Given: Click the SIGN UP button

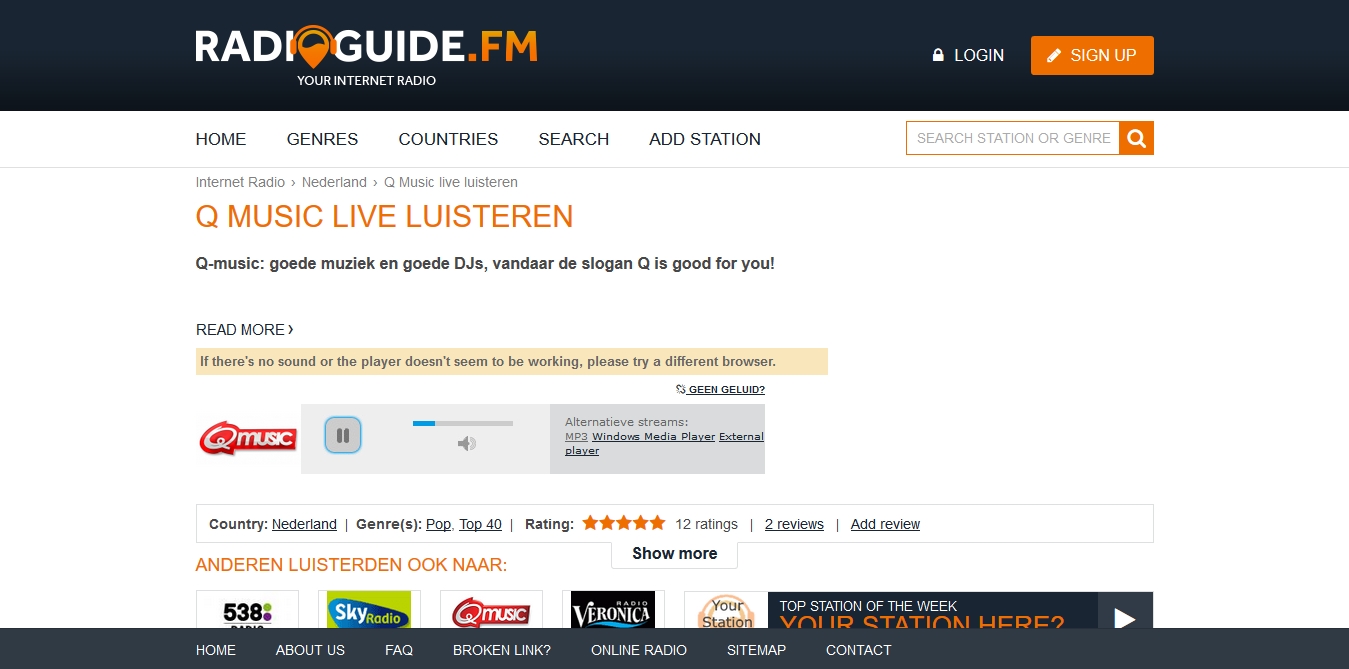Looking at the screenshot, I should pos(1092,55).
